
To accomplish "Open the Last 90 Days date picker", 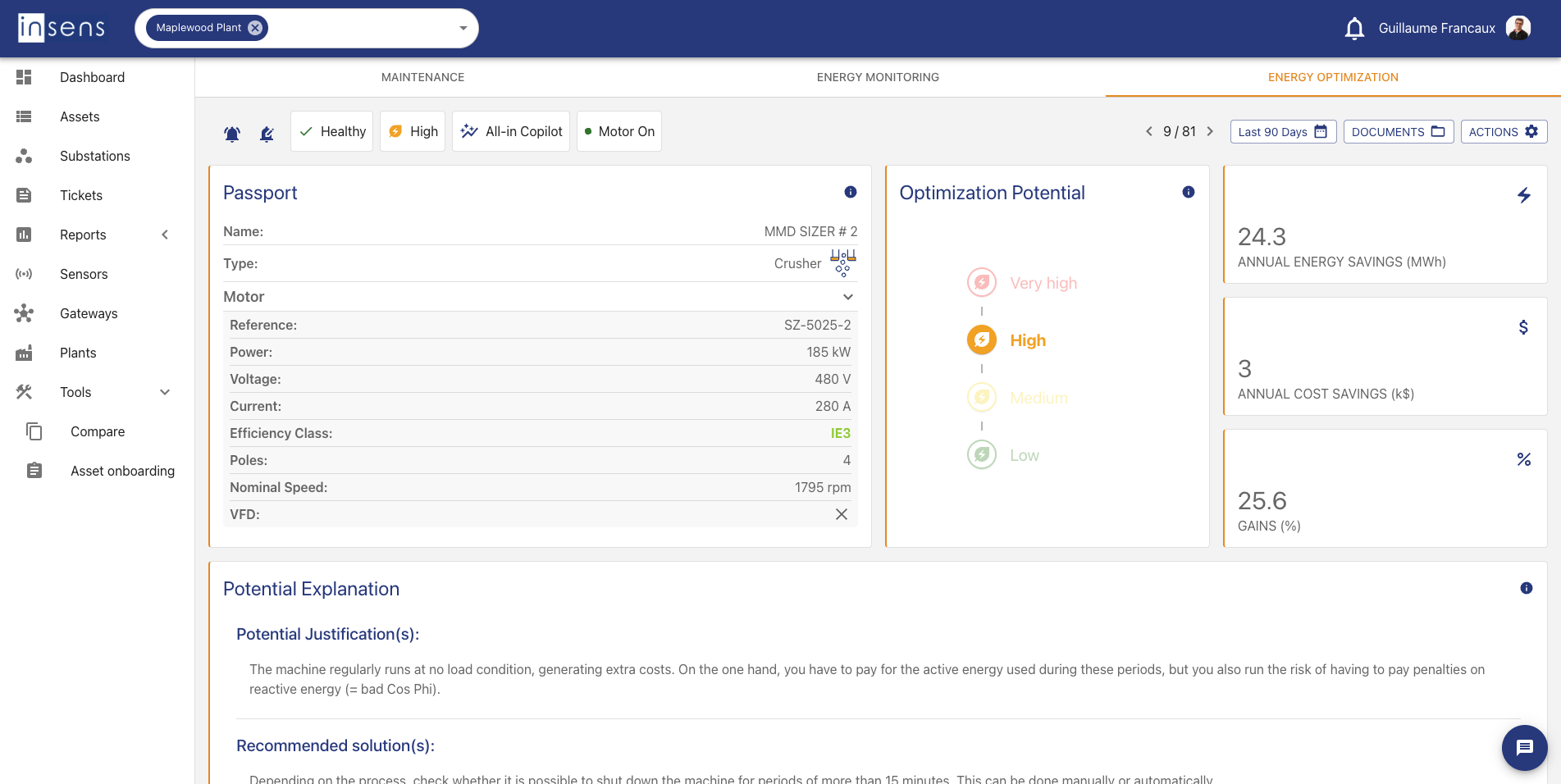I will 1283,132.
